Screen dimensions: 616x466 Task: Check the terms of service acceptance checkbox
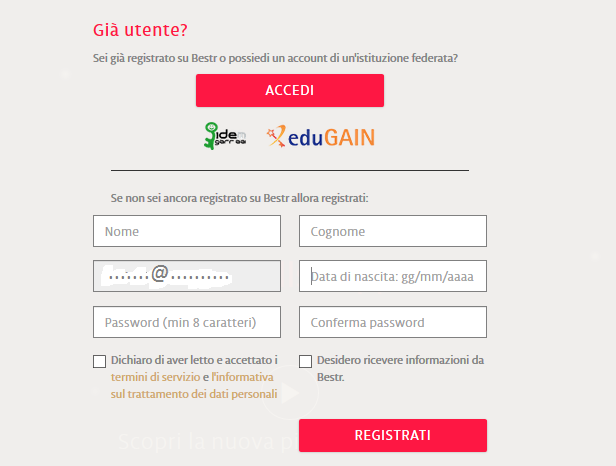click(99, 362)
